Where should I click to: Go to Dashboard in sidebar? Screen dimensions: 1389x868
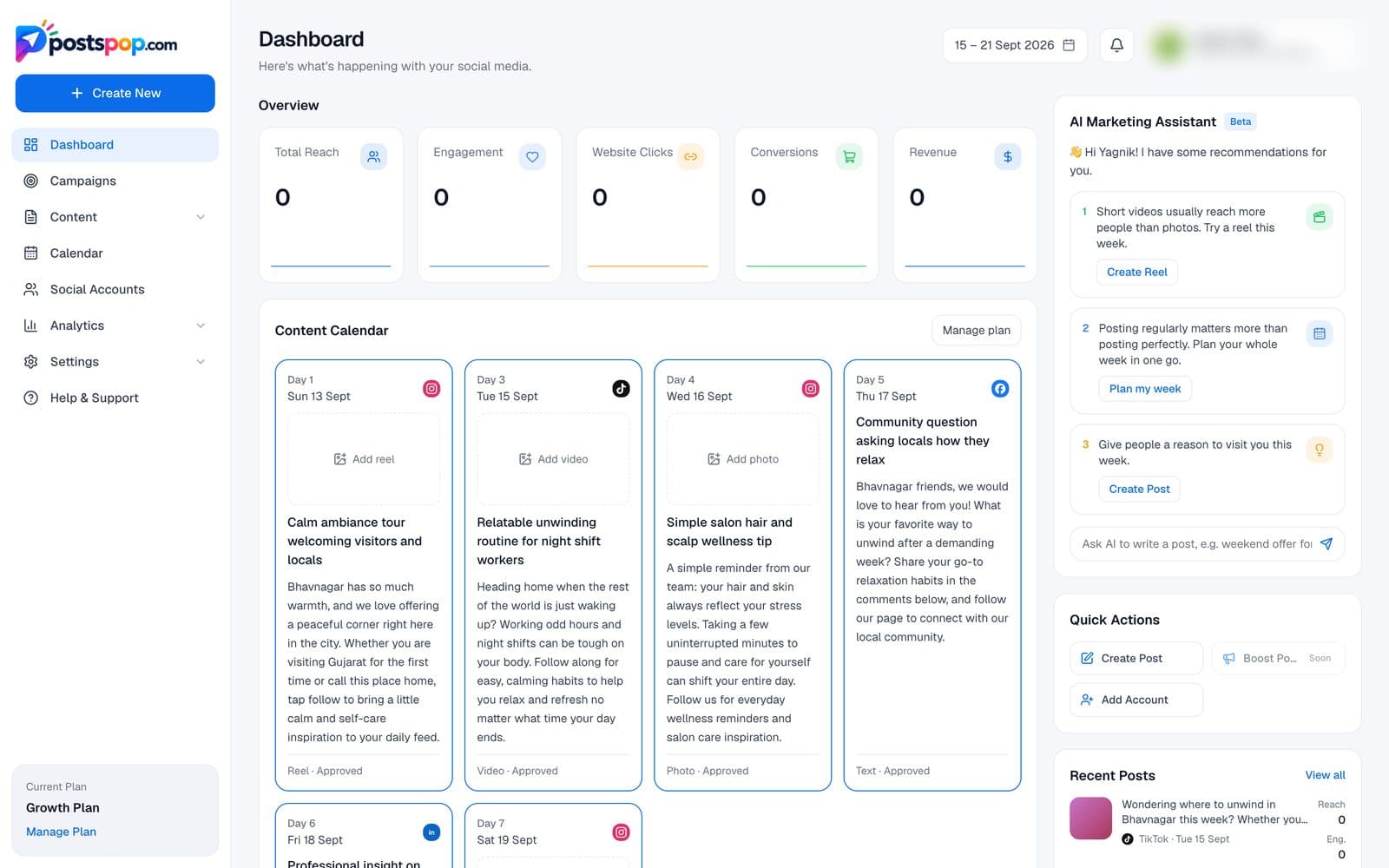tap(115, 145)
